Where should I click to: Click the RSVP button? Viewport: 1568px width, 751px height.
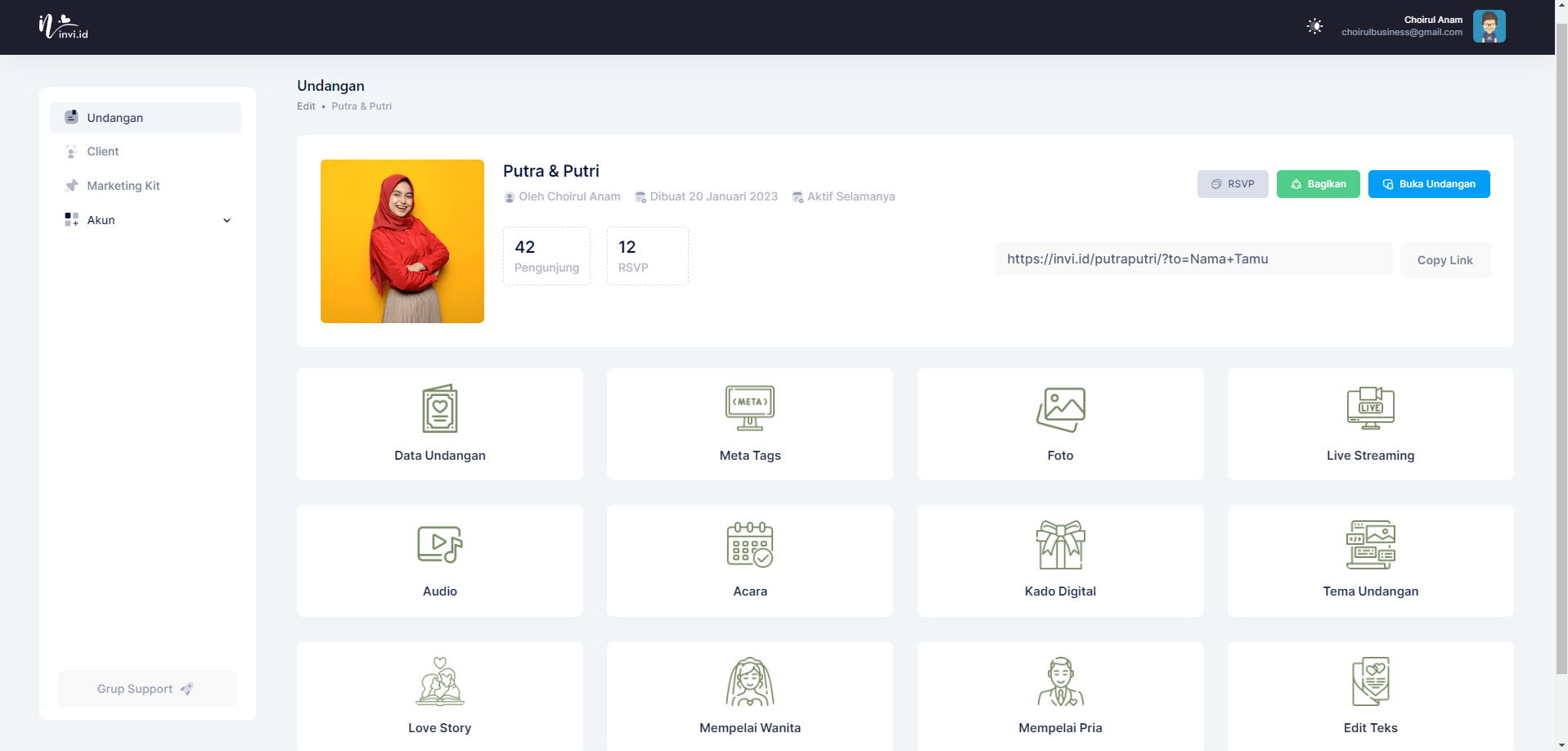(x=1233, y=184)
